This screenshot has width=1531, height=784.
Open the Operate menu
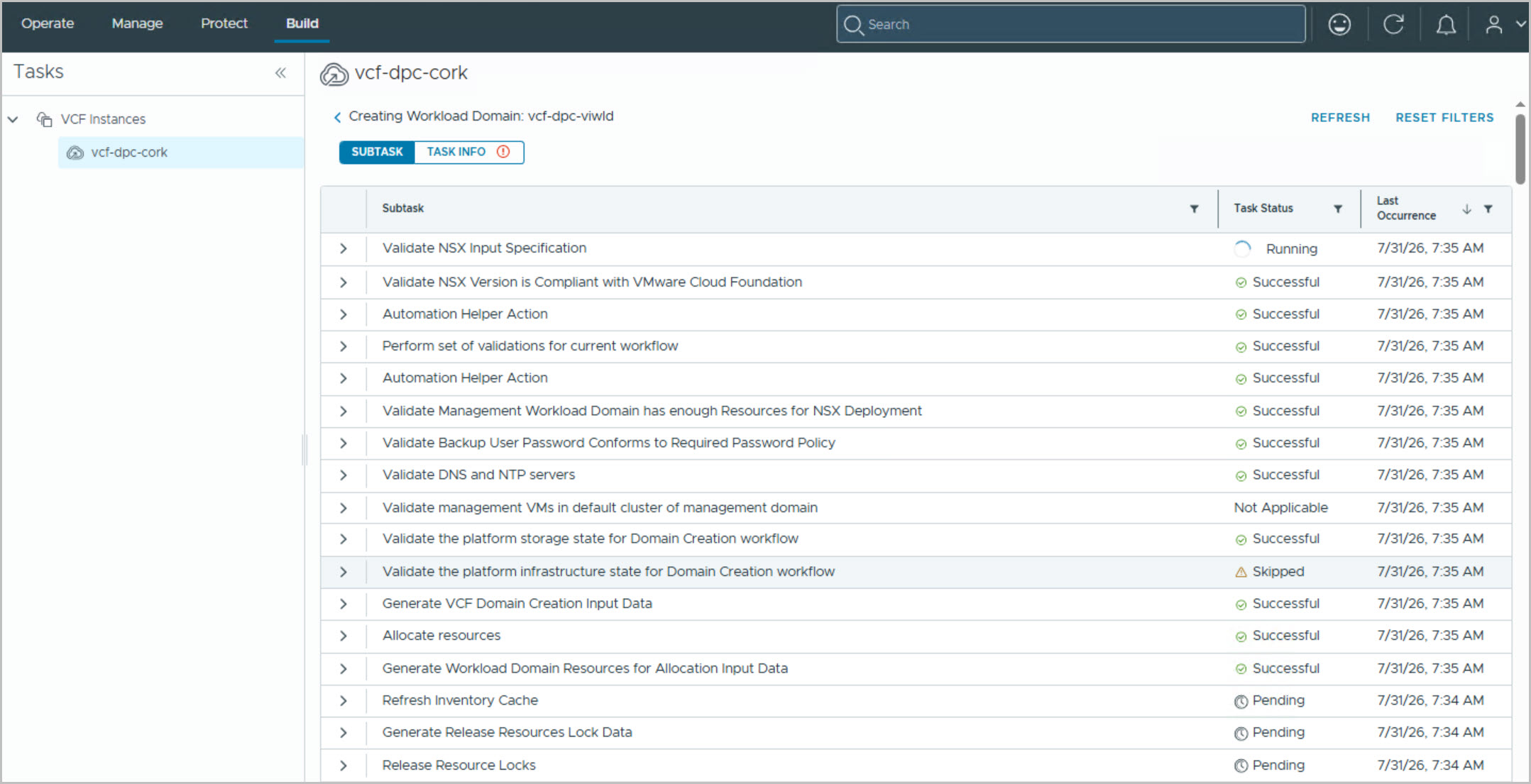48,23
